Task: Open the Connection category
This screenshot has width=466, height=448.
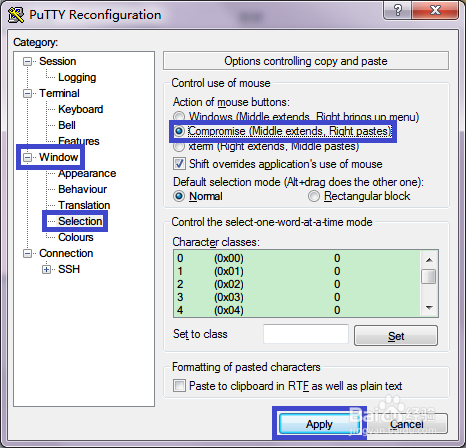Action: pyautogui.click(x=66, y=253)
